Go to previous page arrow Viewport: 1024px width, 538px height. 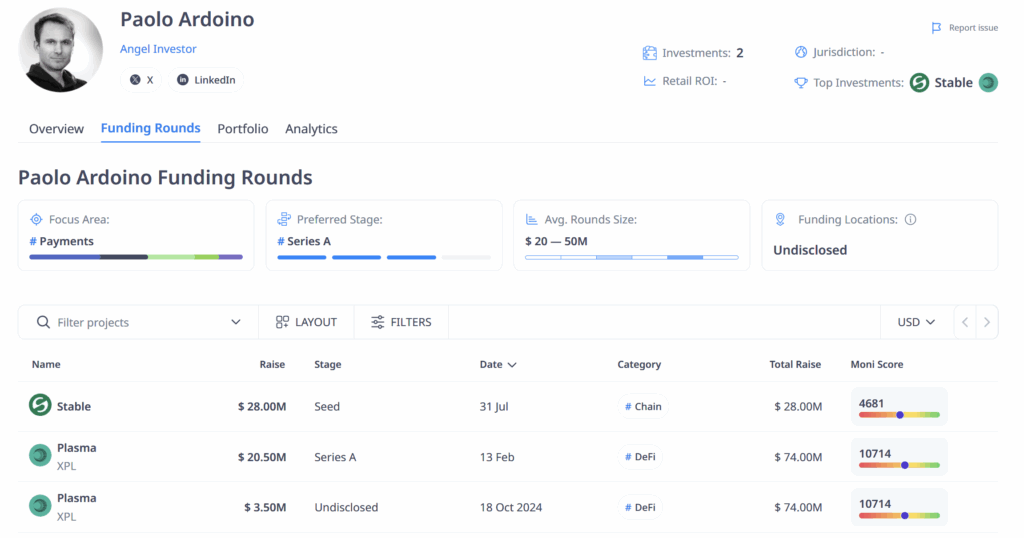965,323
